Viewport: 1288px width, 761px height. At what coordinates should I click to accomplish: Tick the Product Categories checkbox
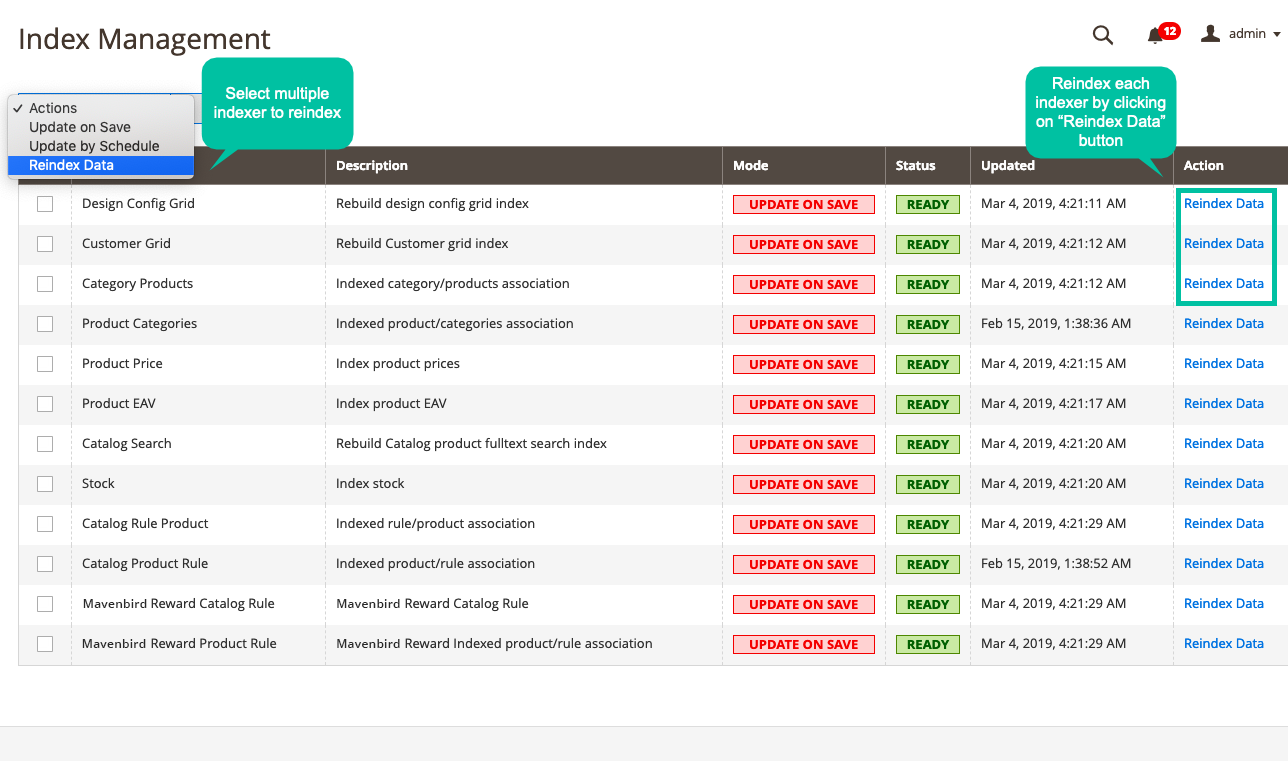pyautogui.click(x=45, y=324)
